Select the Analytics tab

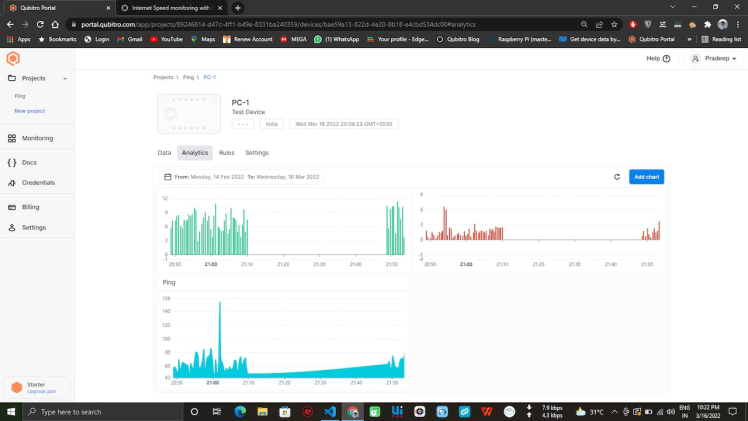195,153
